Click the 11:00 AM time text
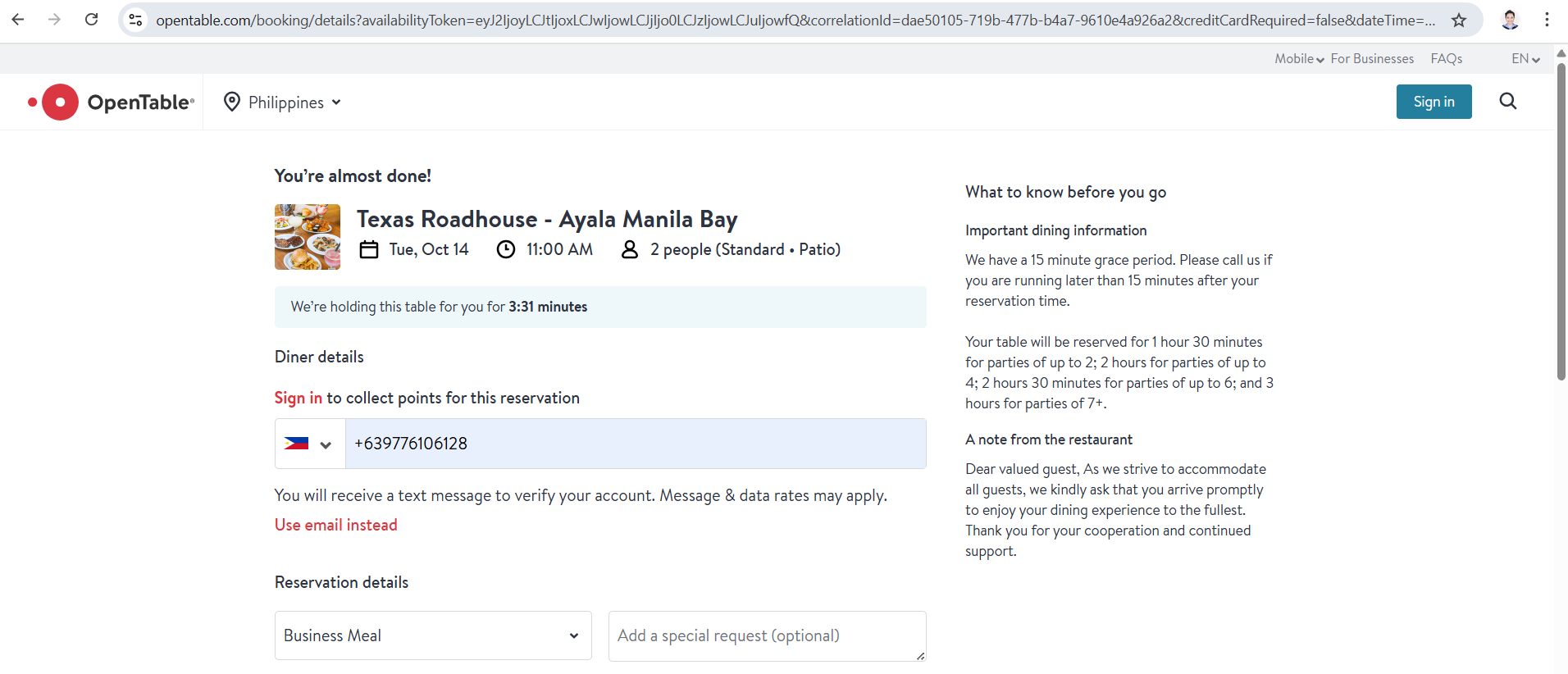 559,249
